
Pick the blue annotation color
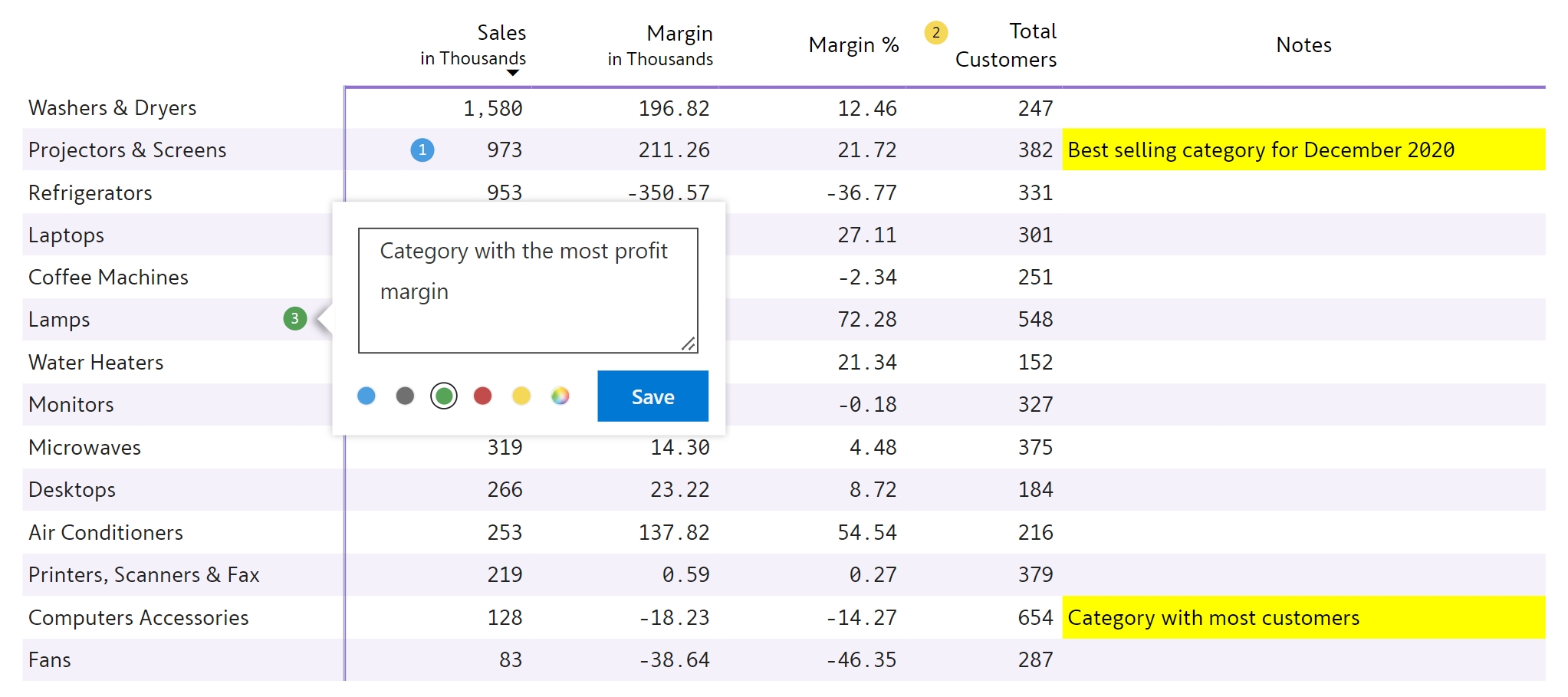point(367,396)
